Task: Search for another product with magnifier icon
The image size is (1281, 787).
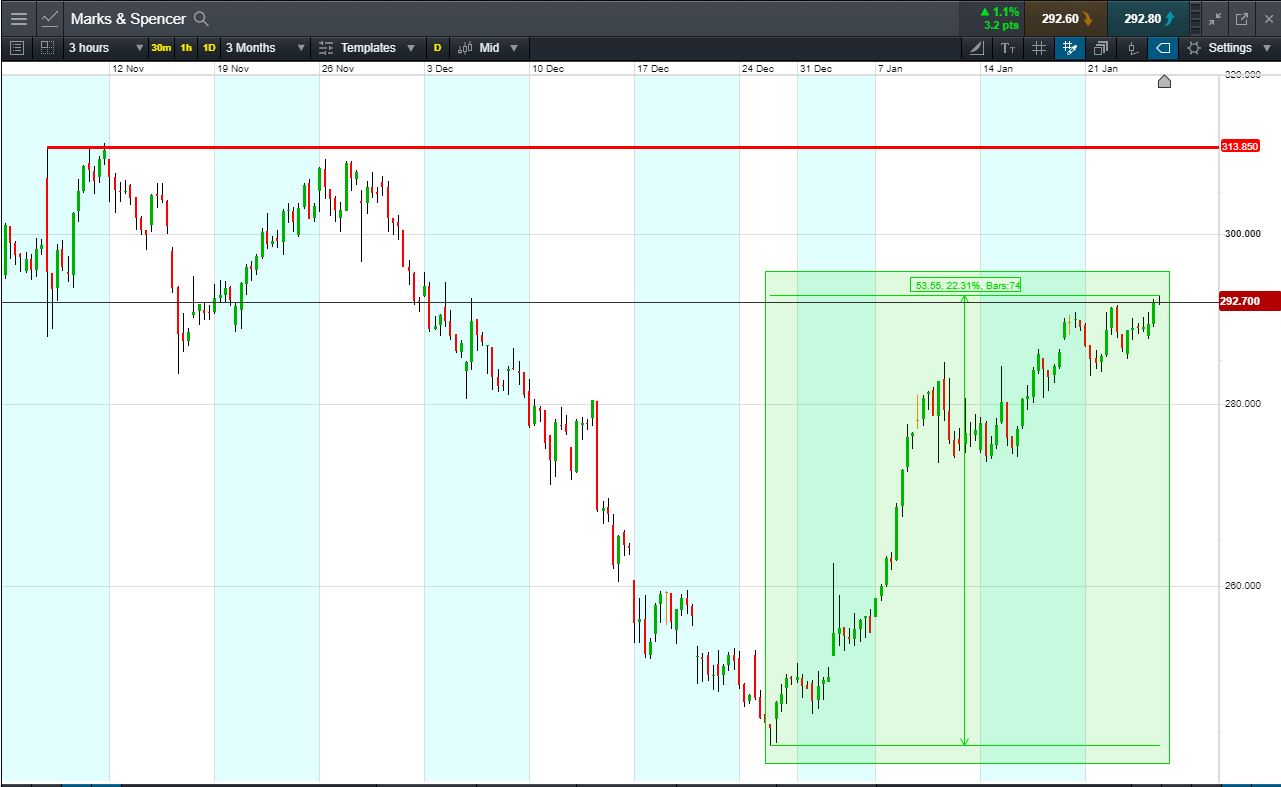Action: click(x=201, y=18)
